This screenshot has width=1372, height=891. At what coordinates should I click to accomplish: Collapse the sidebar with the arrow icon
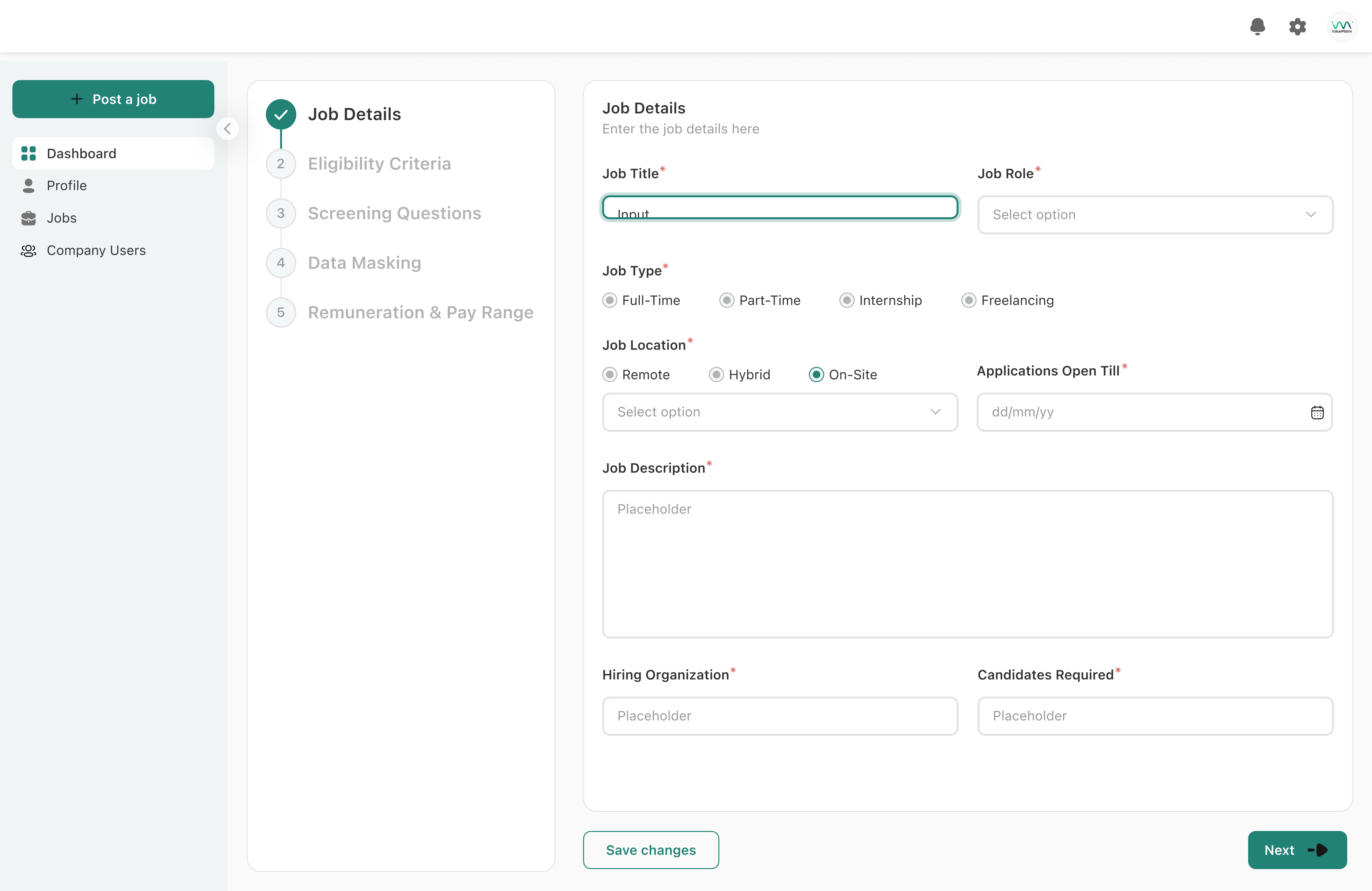tap(228, 129)
